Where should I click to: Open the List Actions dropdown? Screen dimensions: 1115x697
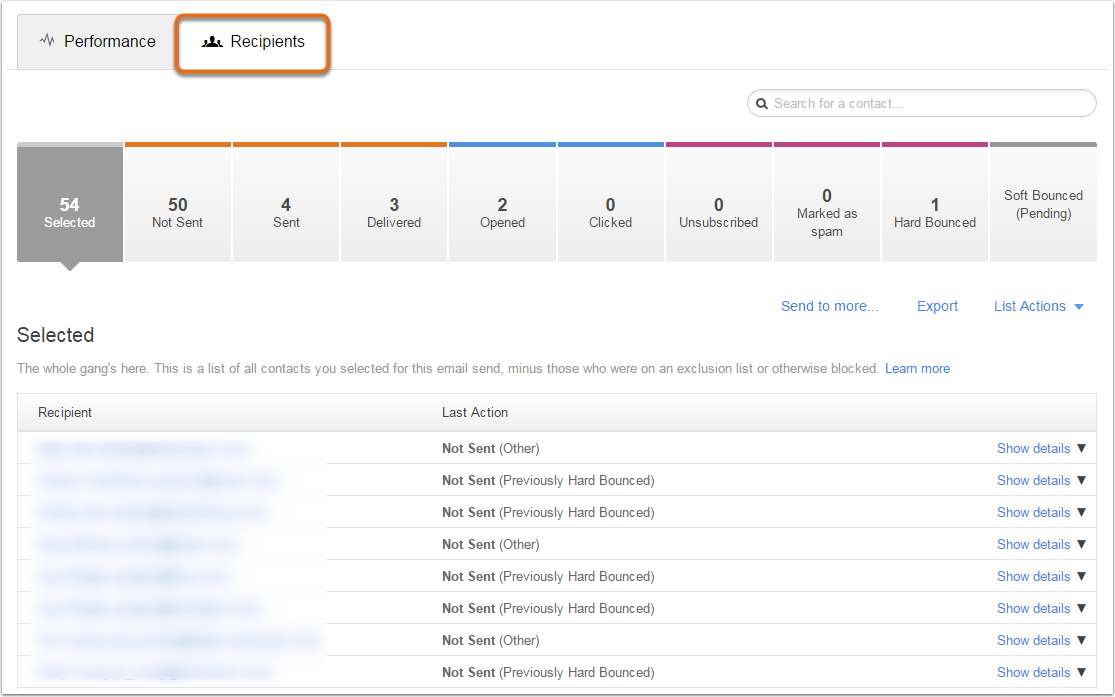click(1038, 307)
